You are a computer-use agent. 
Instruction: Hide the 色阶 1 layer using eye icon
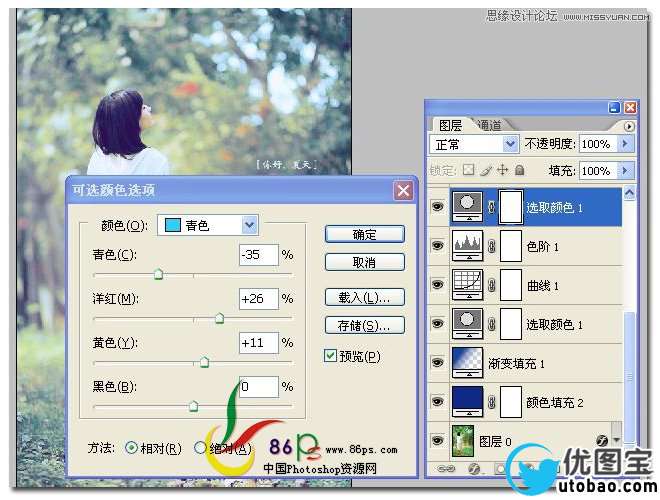(437, 245)
